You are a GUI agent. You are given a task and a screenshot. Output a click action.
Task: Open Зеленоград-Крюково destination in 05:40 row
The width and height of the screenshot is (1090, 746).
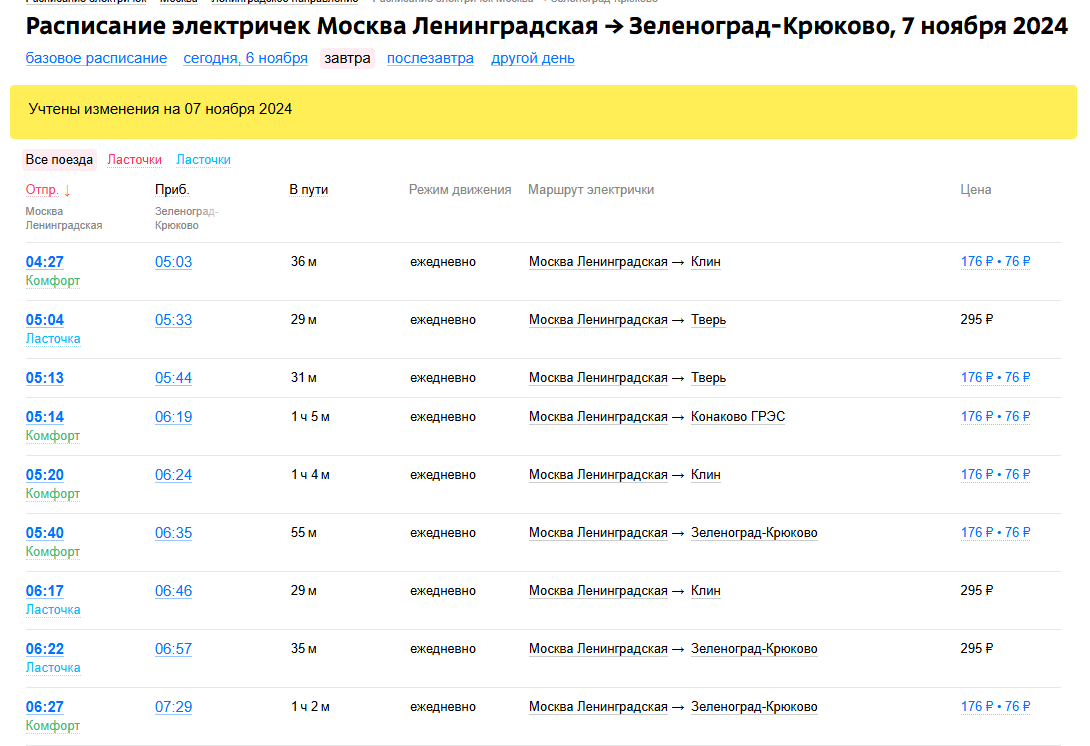[753, 533]
